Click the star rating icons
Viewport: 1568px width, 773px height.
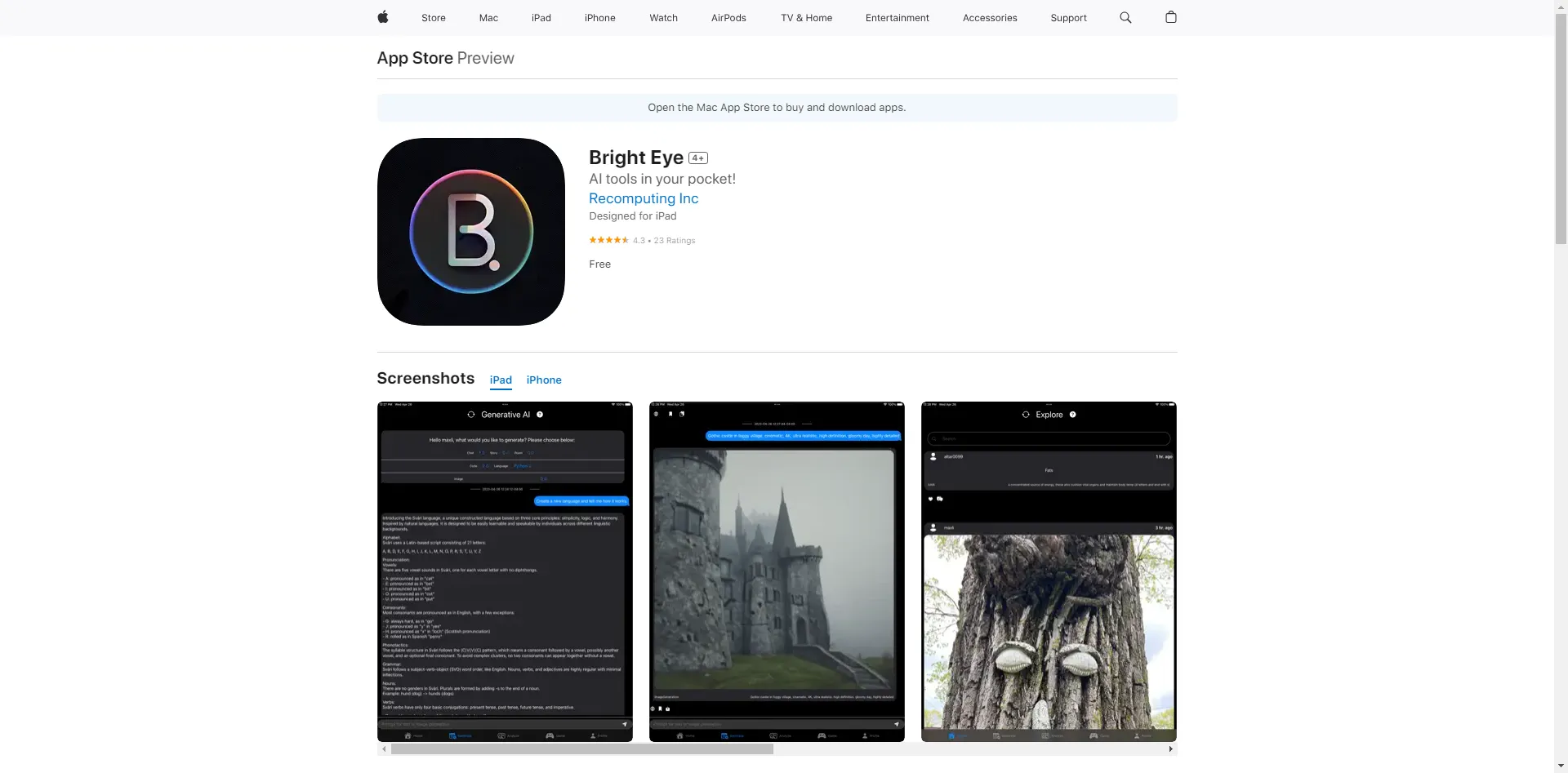tap(608, 240)
